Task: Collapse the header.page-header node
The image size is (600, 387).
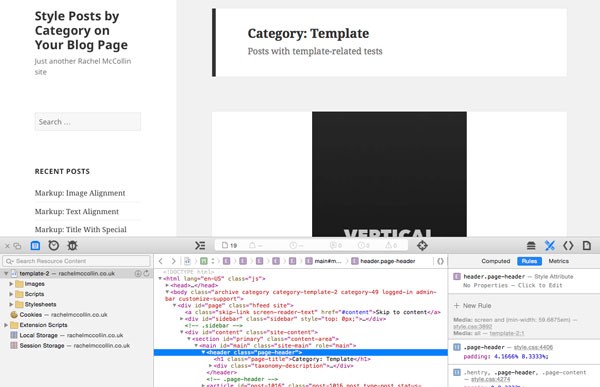Action: 203,352
